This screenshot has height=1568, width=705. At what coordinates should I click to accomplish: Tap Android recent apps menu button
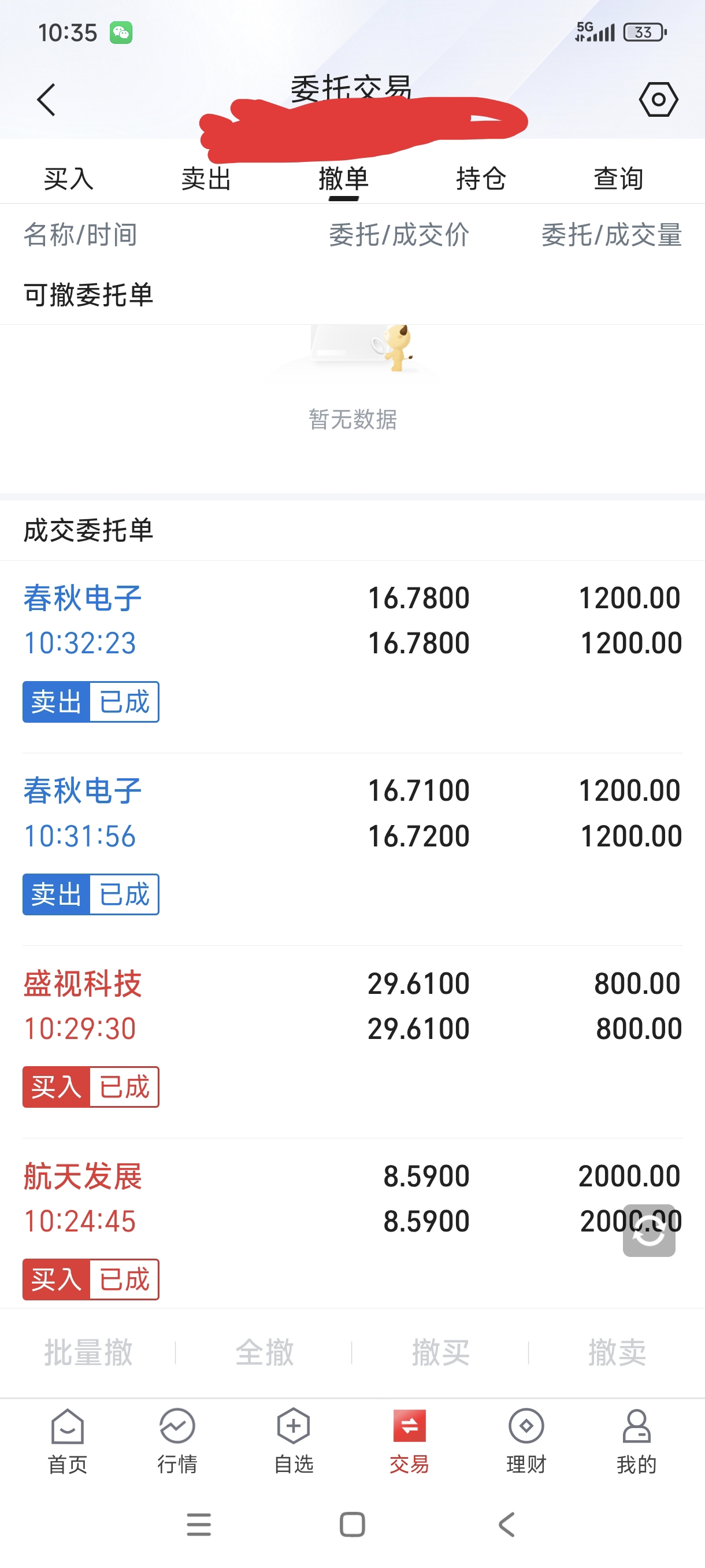199,1525
